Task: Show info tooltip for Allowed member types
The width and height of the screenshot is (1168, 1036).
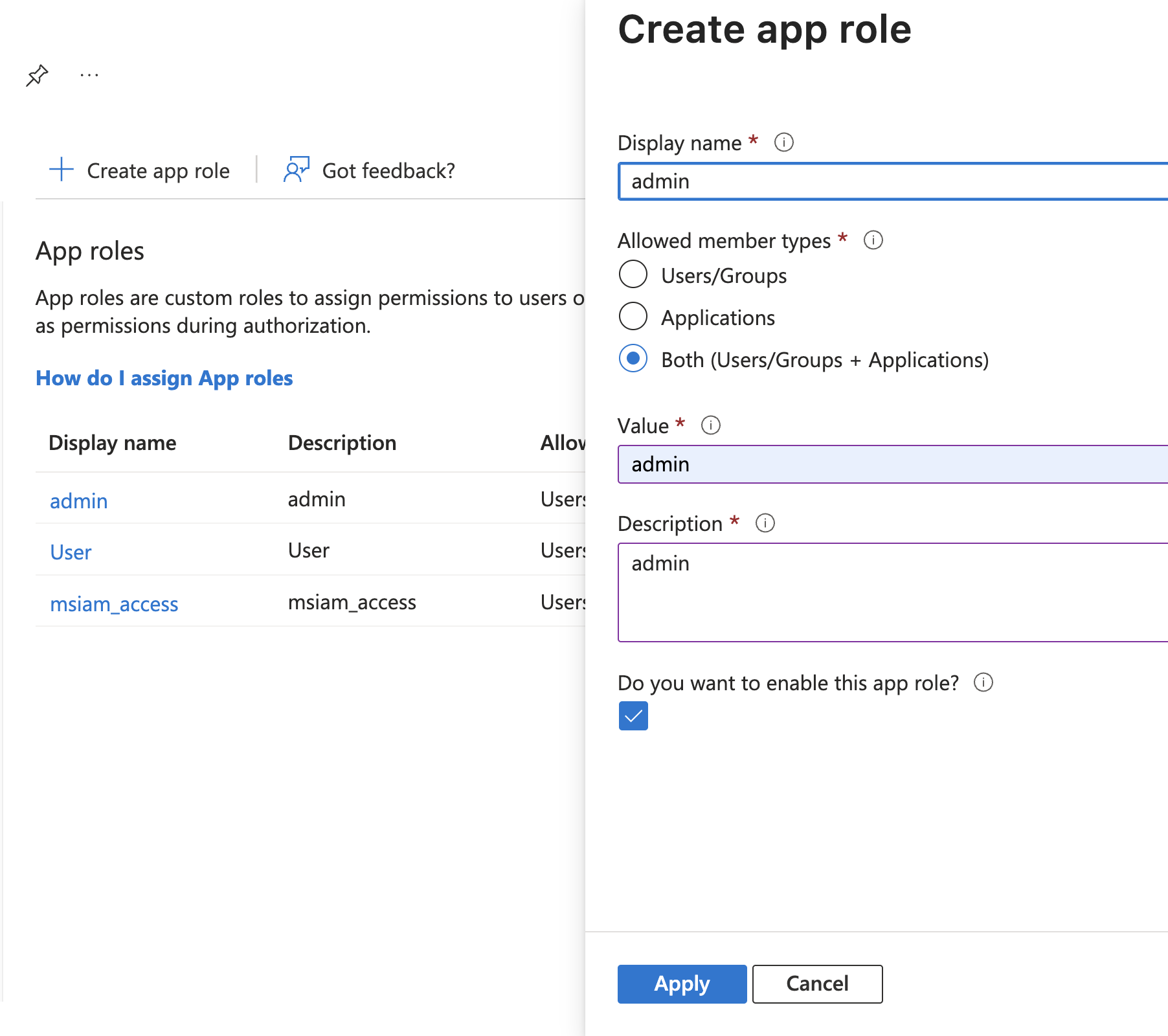Action: 873,240
